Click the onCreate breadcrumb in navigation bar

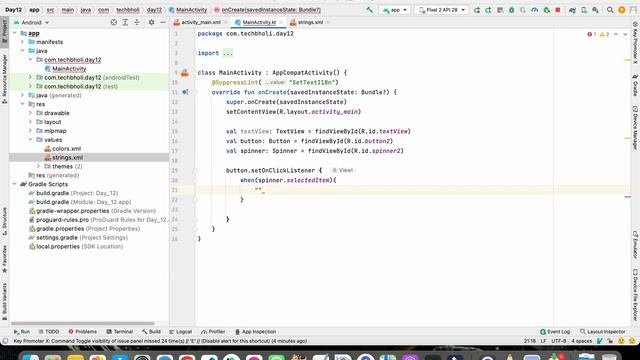(267, 10)
